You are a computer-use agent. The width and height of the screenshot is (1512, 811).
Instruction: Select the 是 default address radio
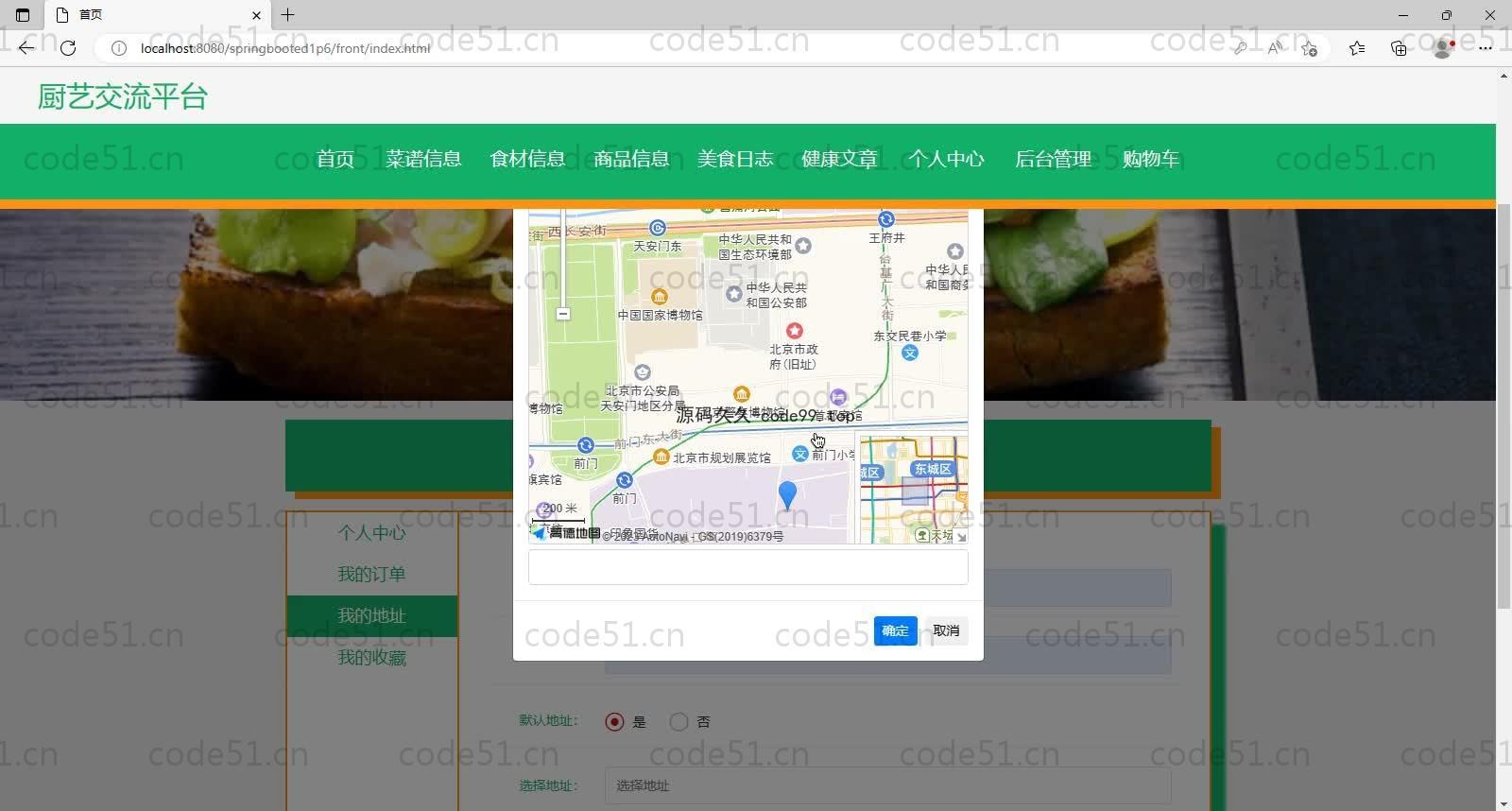[x=614, y=721]
